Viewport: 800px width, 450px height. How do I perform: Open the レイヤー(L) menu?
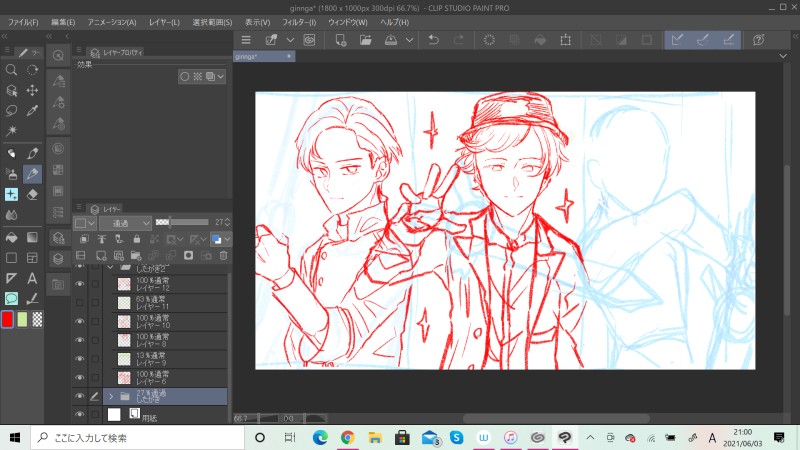pyautogui.click(x=162, y=21)
